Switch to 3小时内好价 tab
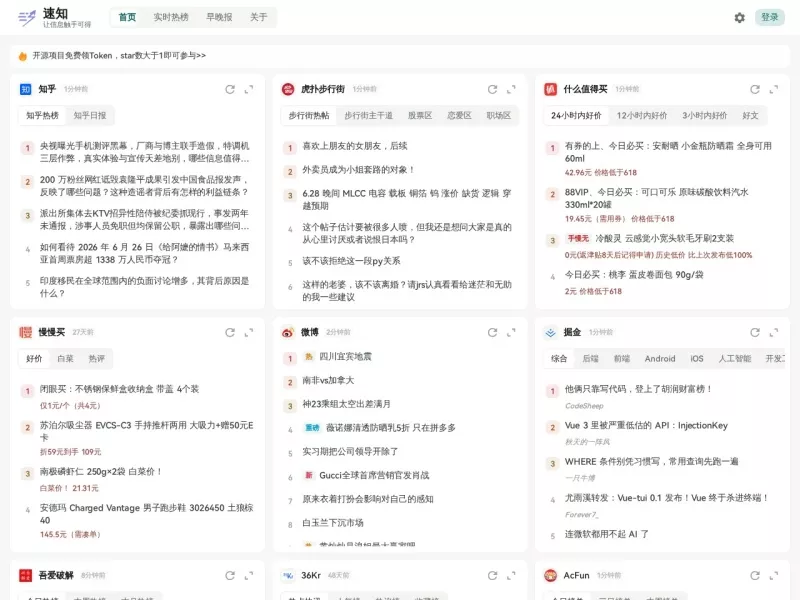The width and height of the screenshot is (800, 600). tap(705, 116)
